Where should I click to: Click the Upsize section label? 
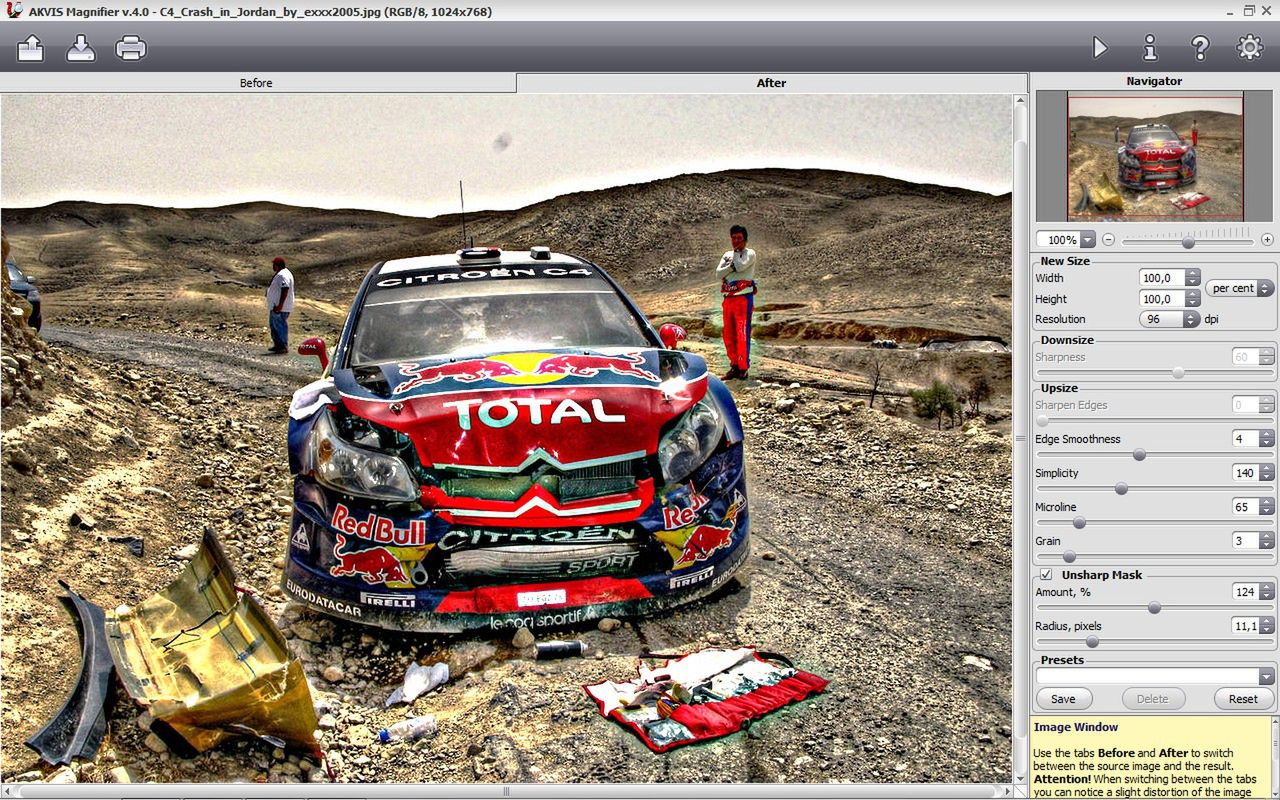pos(1059,388)
